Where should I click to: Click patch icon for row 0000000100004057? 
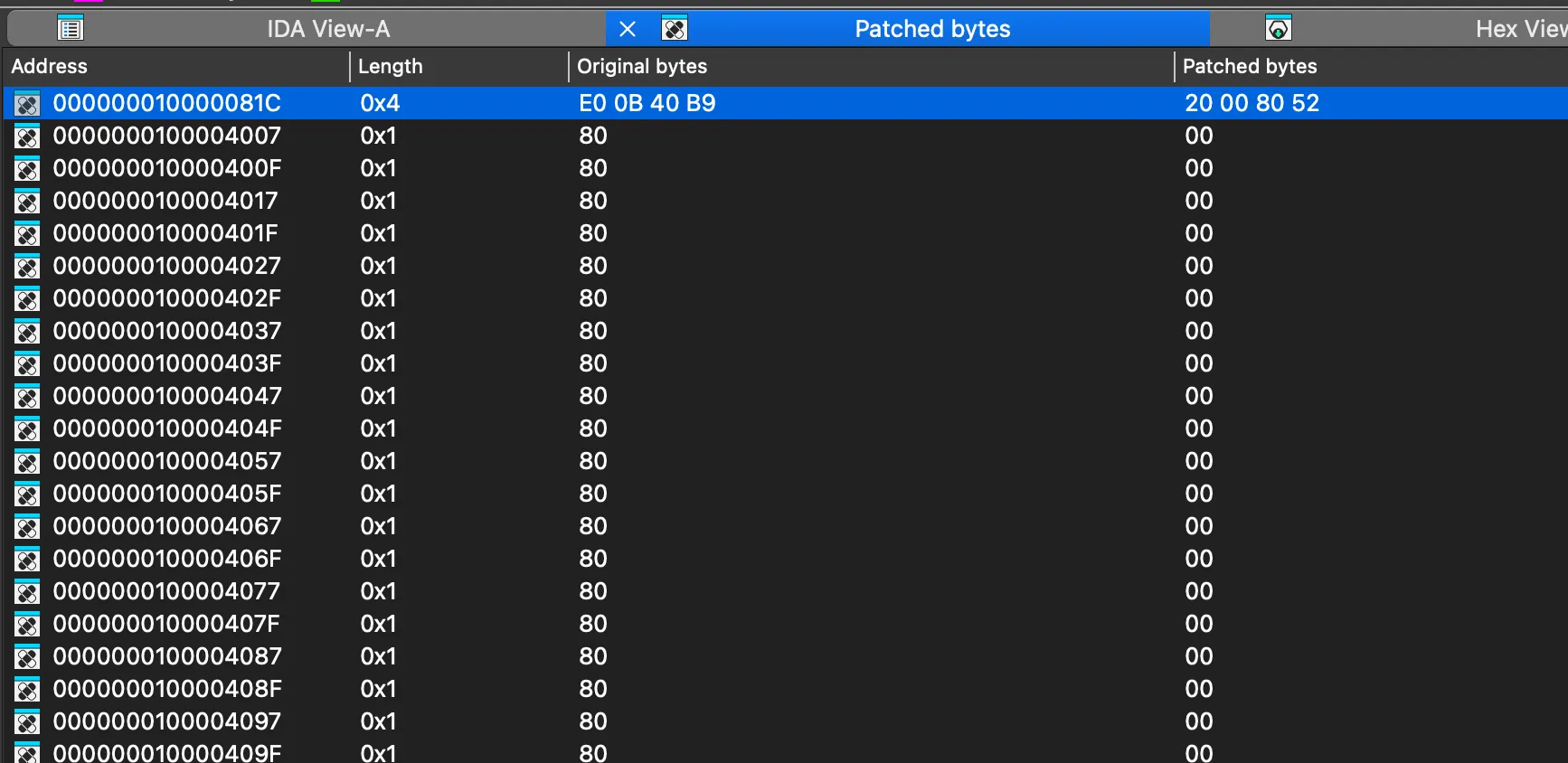click(x=27, y=462)
